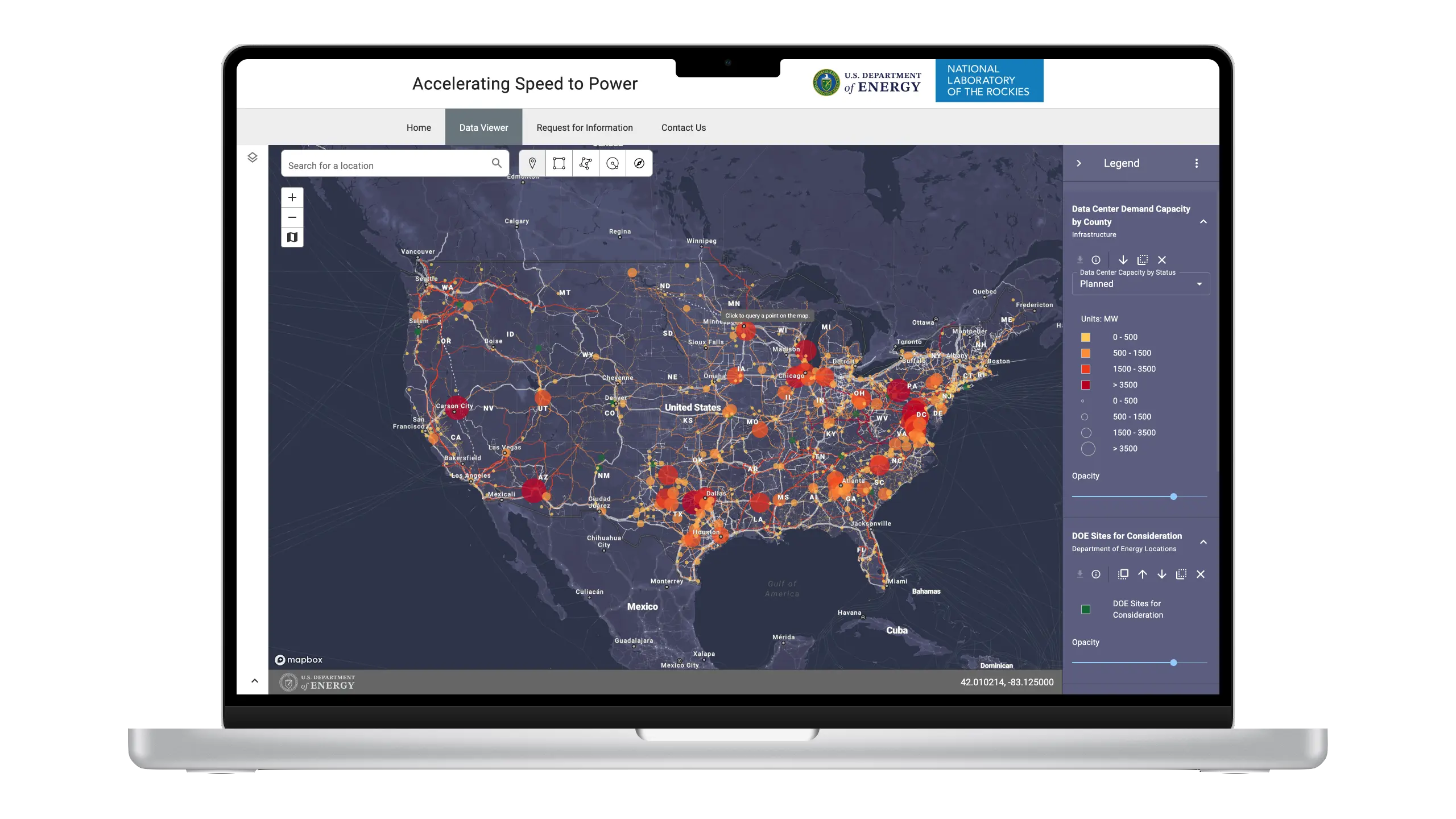
Task: Select the rectangle selection tool
Action: (559, 164)
